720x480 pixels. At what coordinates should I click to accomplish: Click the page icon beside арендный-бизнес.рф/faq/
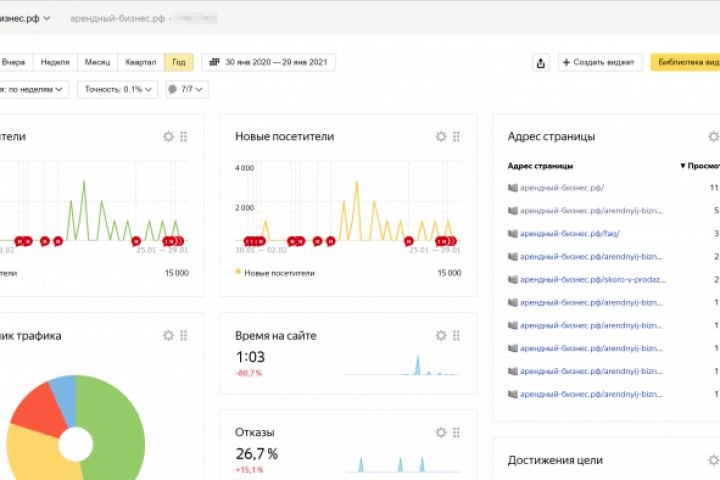[x=512, y=233]
